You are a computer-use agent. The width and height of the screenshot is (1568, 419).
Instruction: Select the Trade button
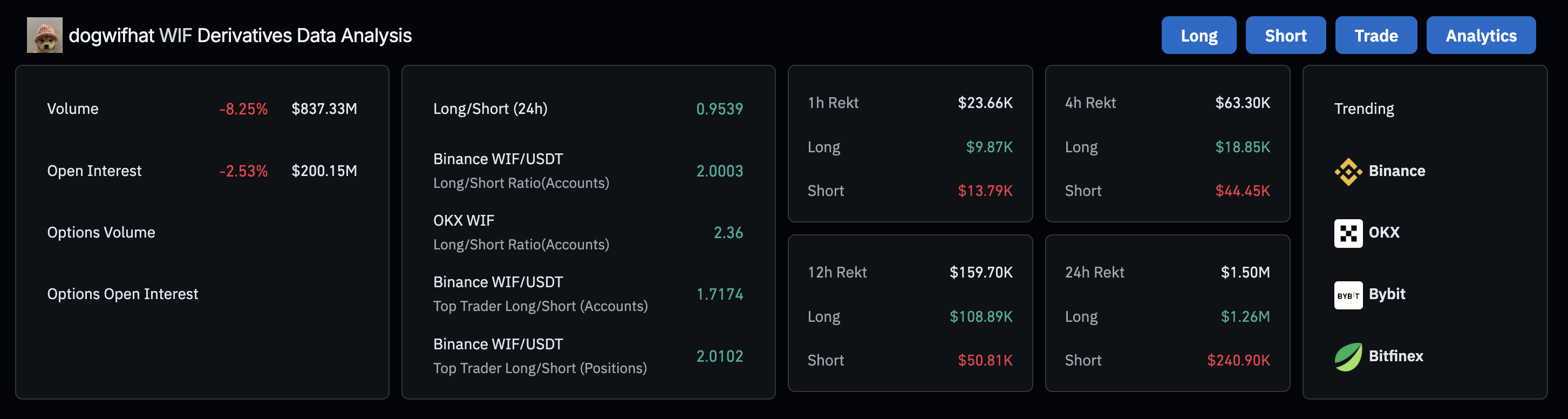[1376, 35]
